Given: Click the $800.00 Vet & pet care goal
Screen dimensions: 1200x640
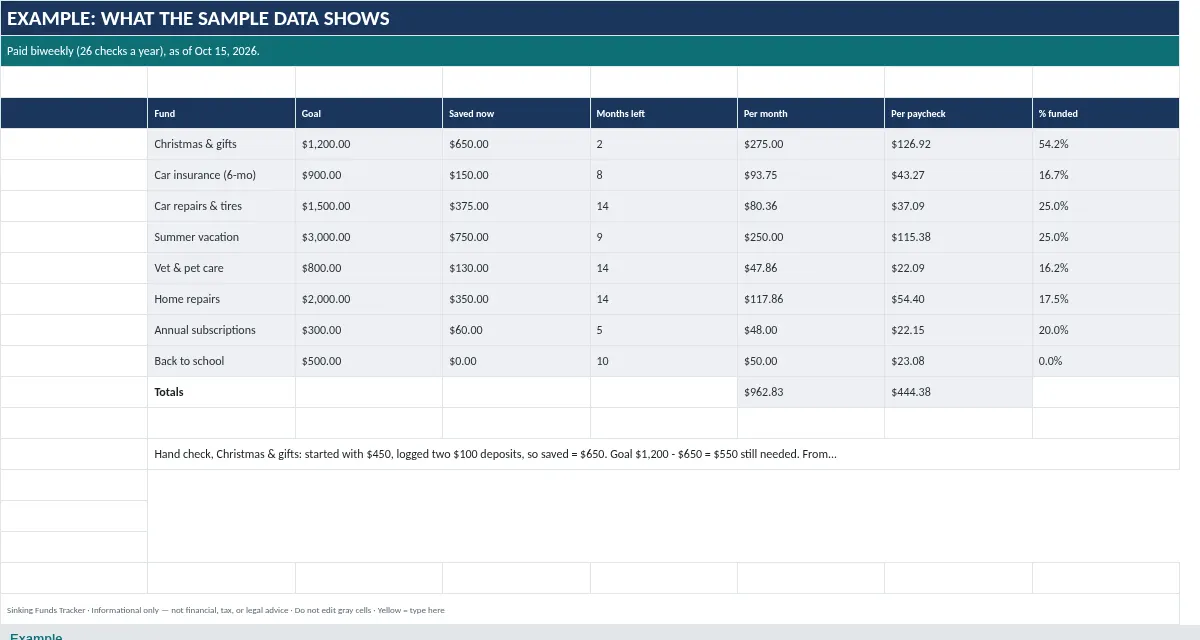Looking at the screenshot, I should pos(369,268).
